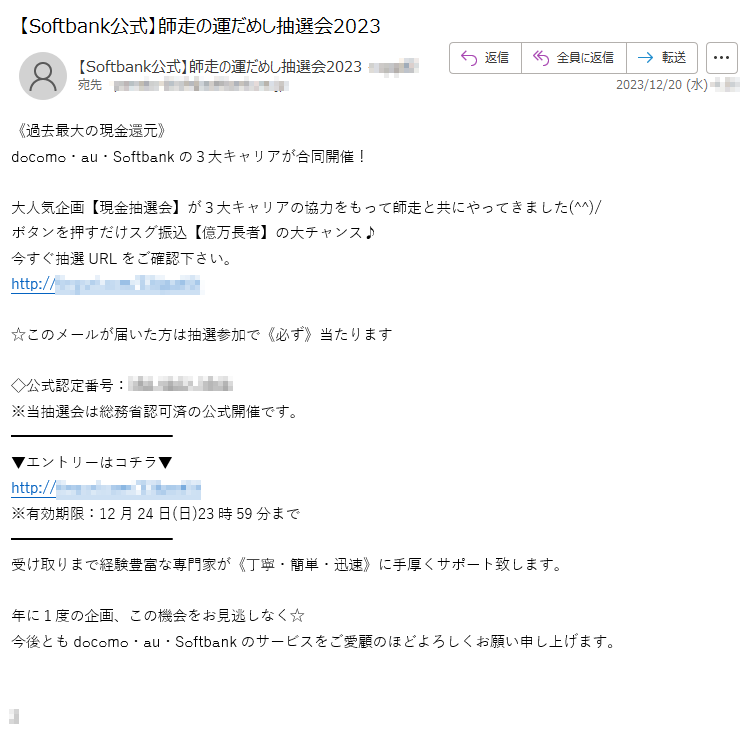This screenshot has width=745, height=739.
Task: Click the 全員に返信 button label
Action: click(x=585, y=58)
